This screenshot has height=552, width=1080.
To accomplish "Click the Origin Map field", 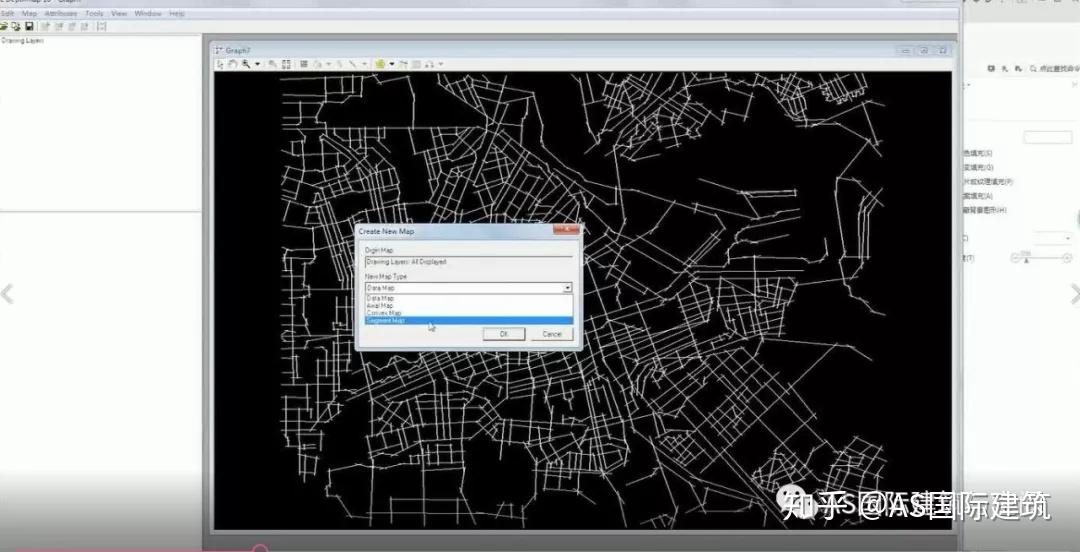I will [468, 262].
